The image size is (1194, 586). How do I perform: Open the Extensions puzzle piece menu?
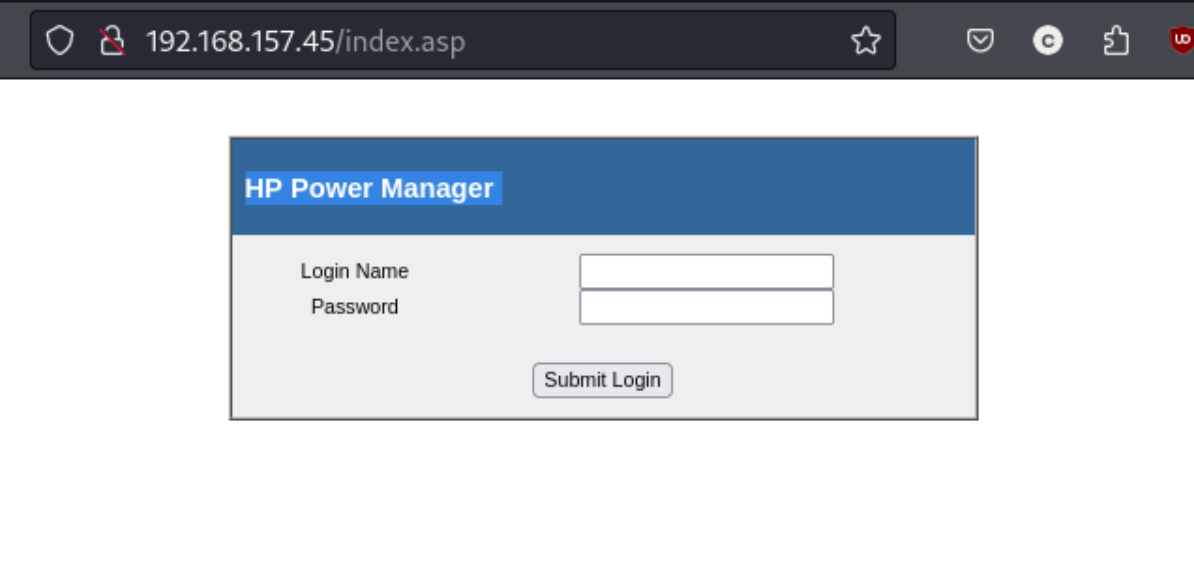[x=1116, y=40]
